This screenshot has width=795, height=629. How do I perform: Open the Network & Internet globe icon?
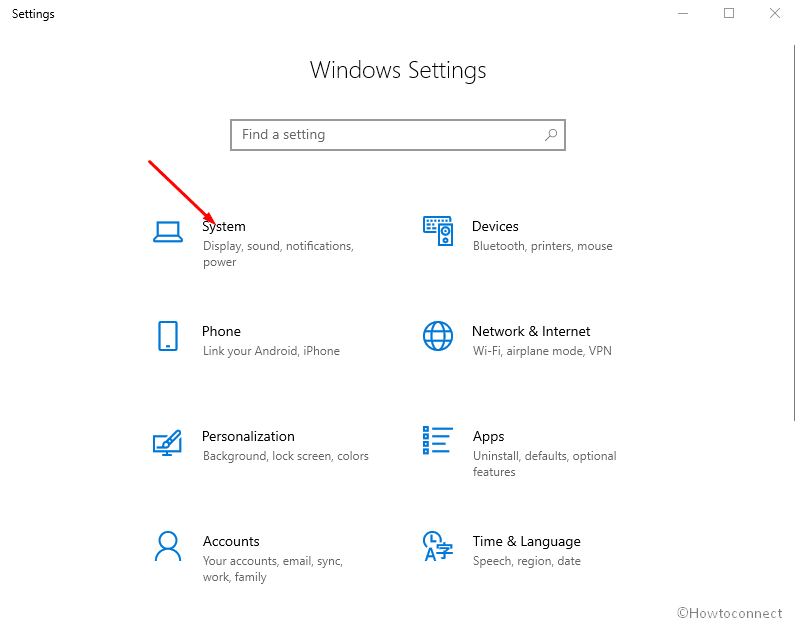coord(438,336)
